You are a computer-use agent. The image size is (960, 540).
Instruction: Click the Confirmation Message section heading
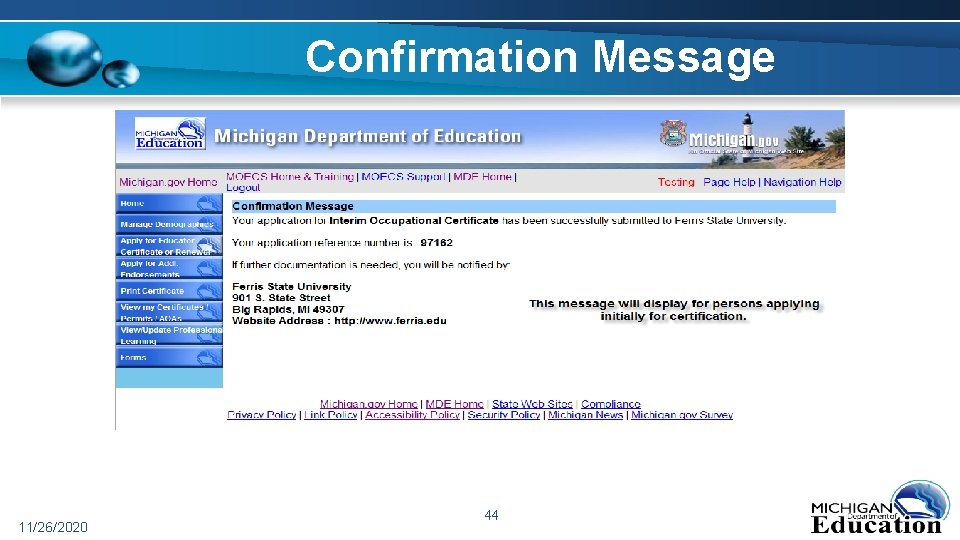(293, 206)
